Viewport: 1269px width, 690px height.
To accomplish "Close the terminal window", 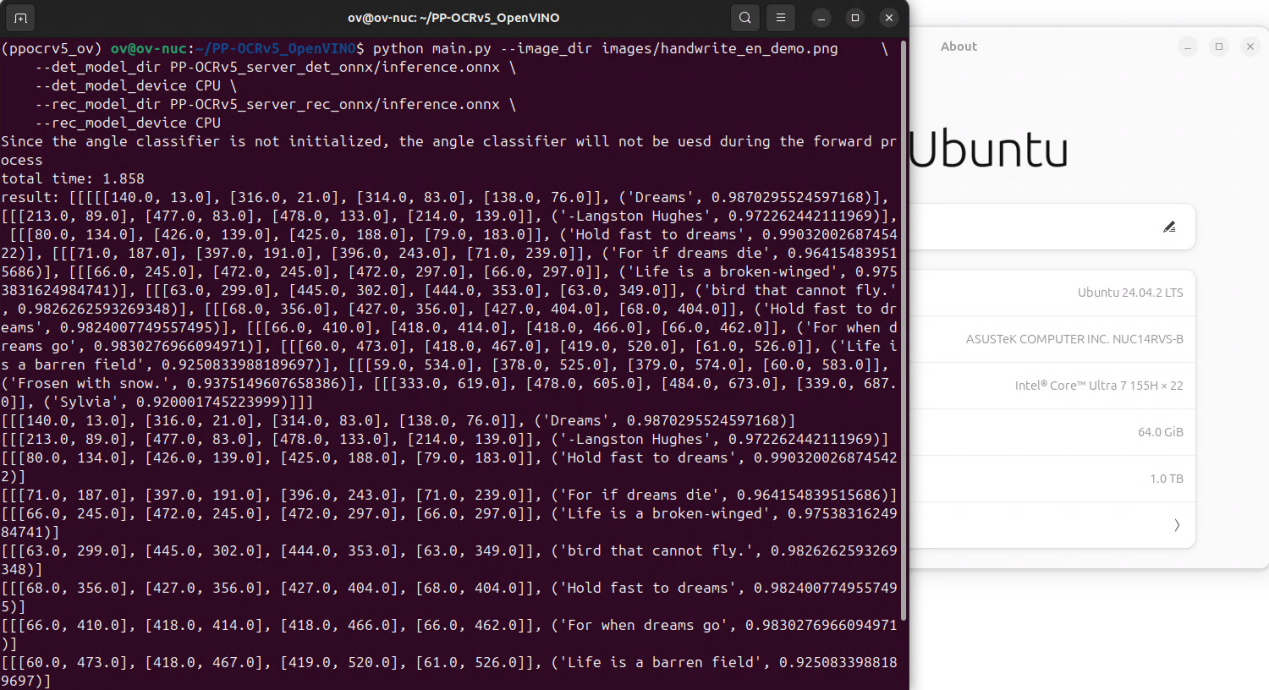I will [x=888, y=18].
